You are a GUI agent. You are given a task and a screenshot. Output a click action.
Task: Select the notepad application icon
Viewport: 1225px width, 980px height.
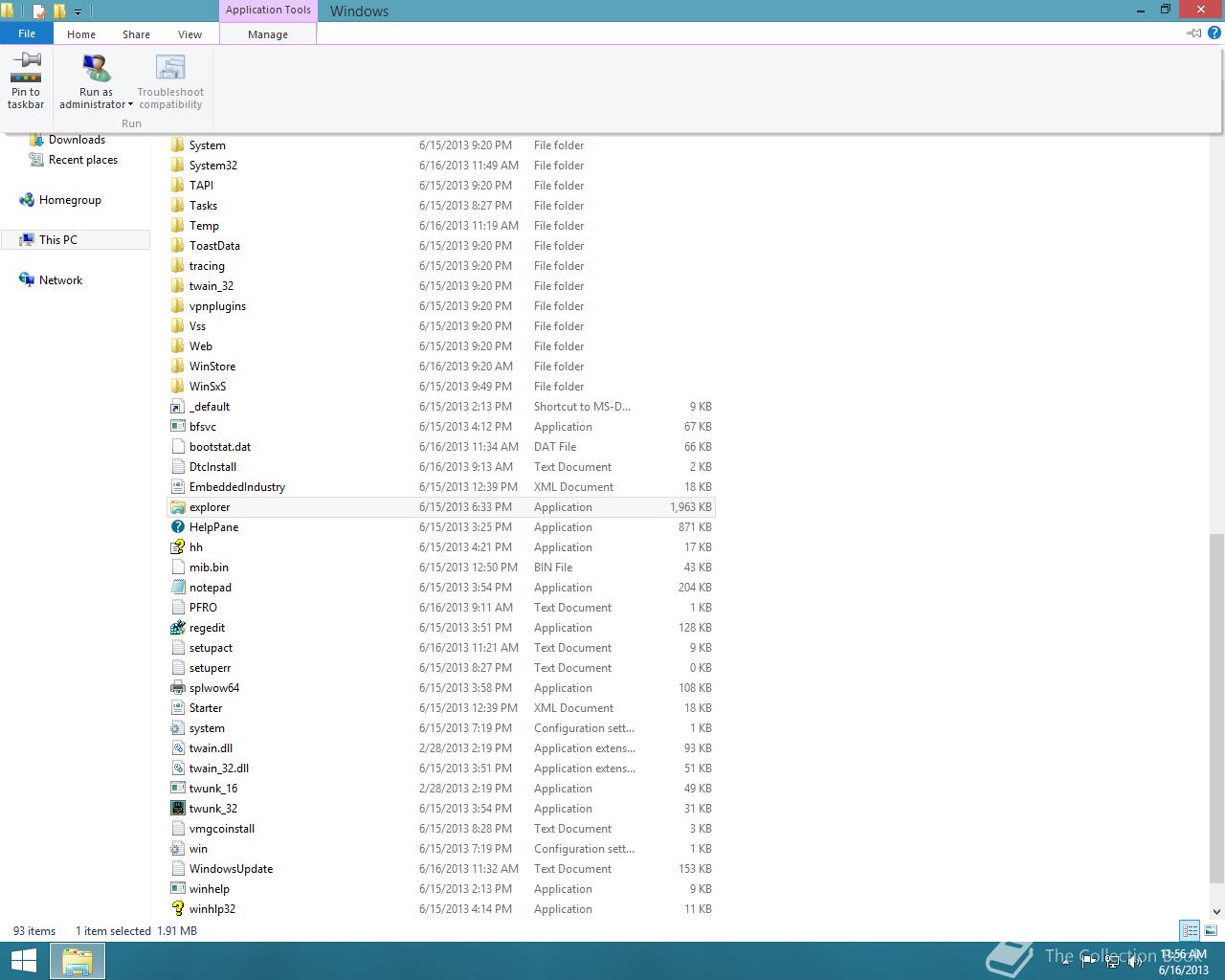pos(177,588)
